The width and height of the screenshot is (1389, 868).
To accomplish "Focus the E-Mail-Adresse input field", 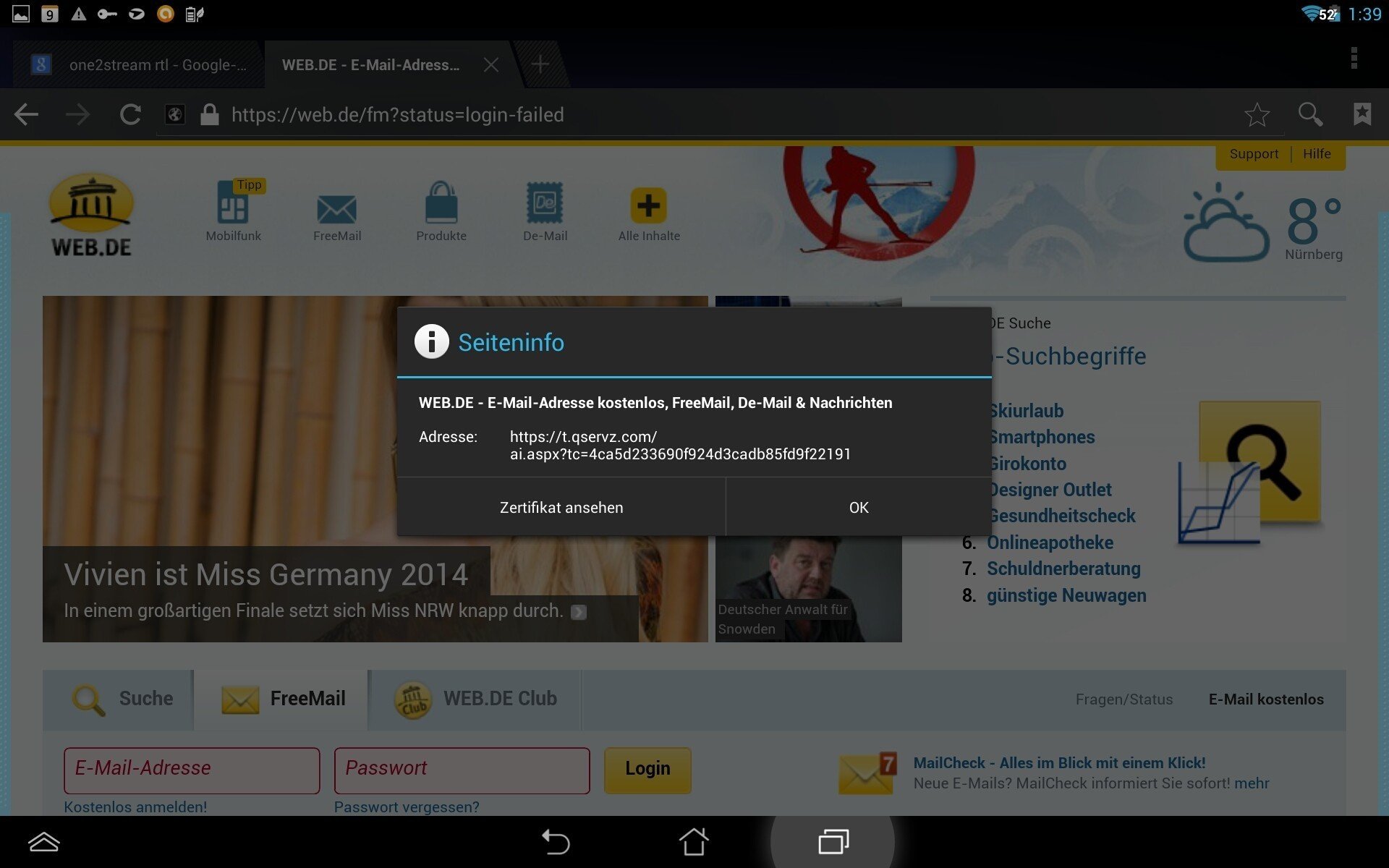I will click(x=192, y=770).
